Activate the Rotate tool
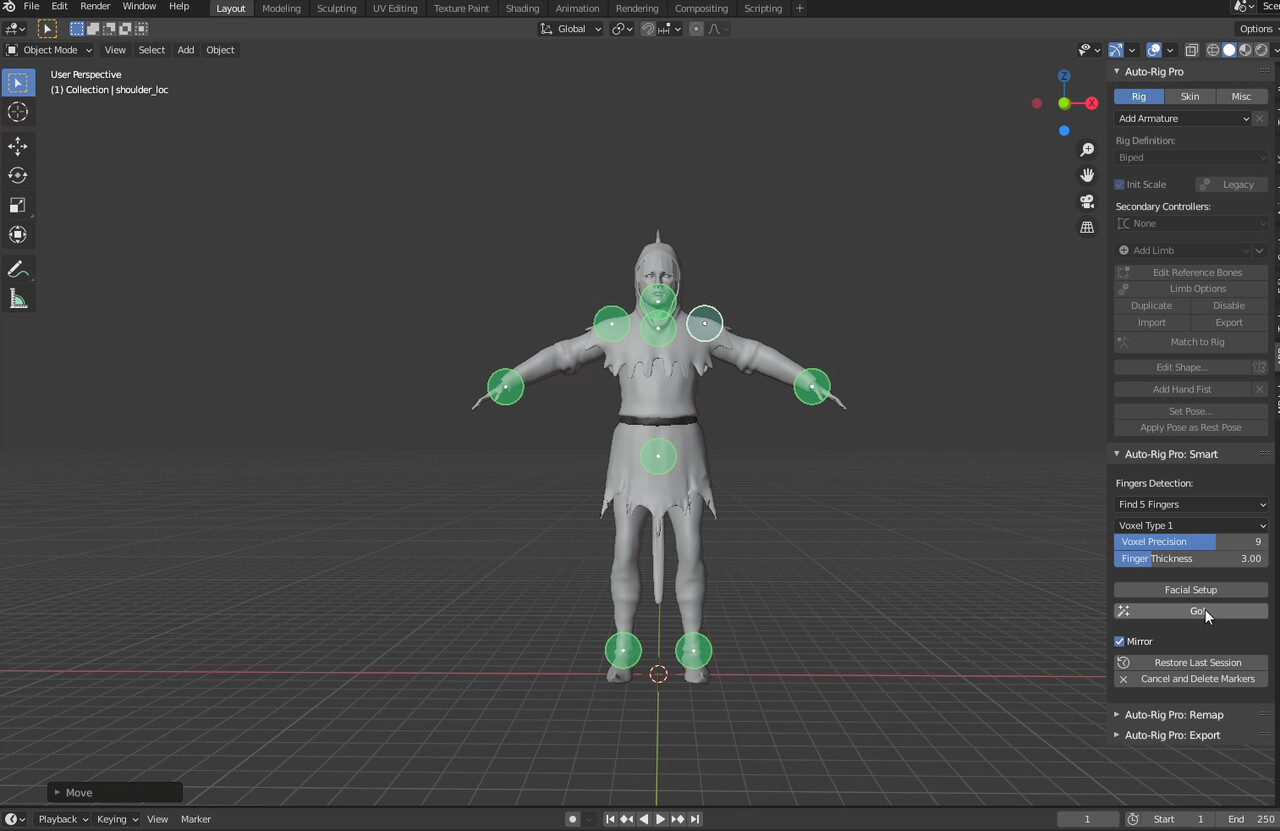Screen dimensions: 1280x831 (x=18, y=175)
